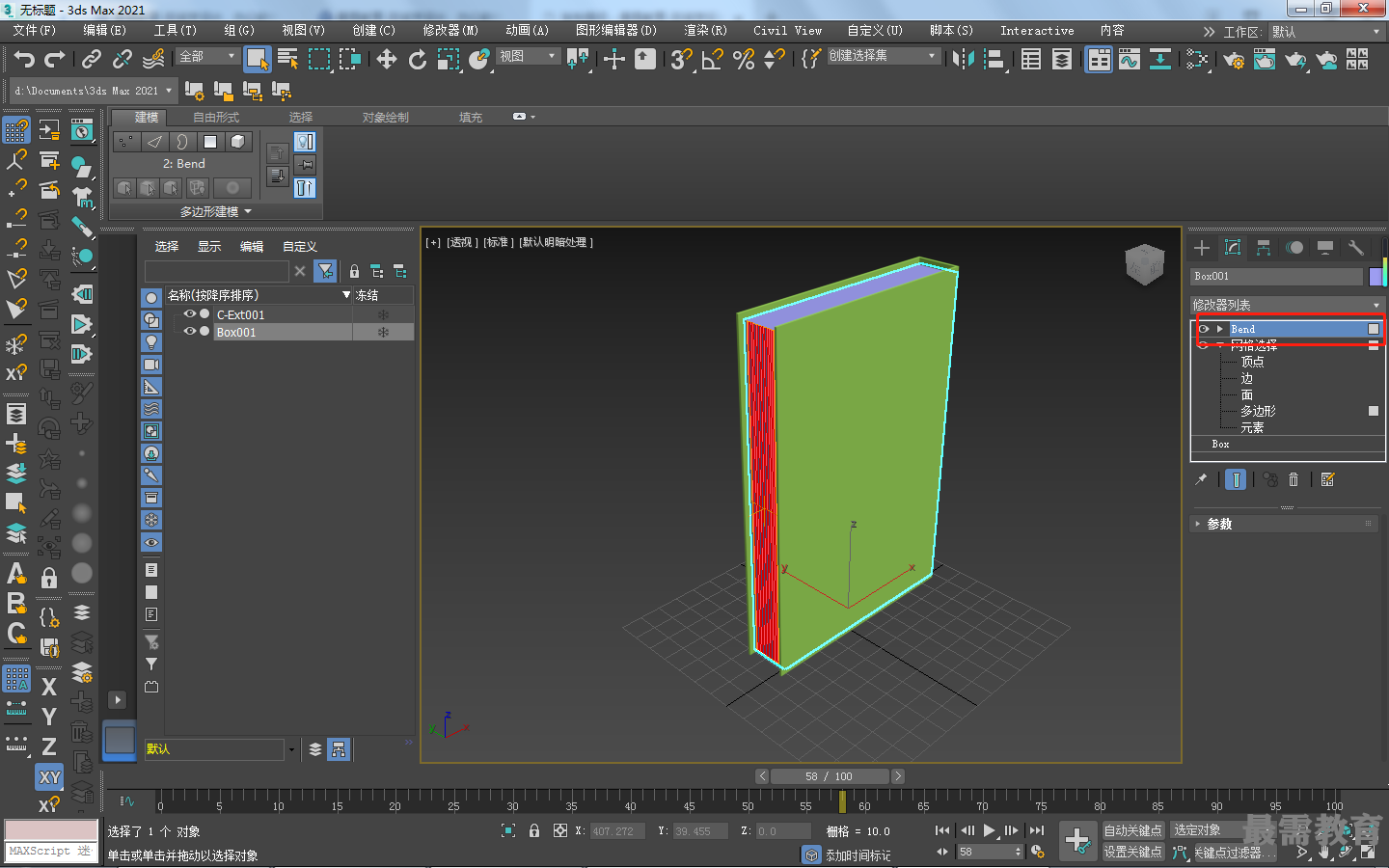Viewport: 1389px width, 868px height.
Task: Switch to the 对象绘制 ribbon tab
Action: 386,118
